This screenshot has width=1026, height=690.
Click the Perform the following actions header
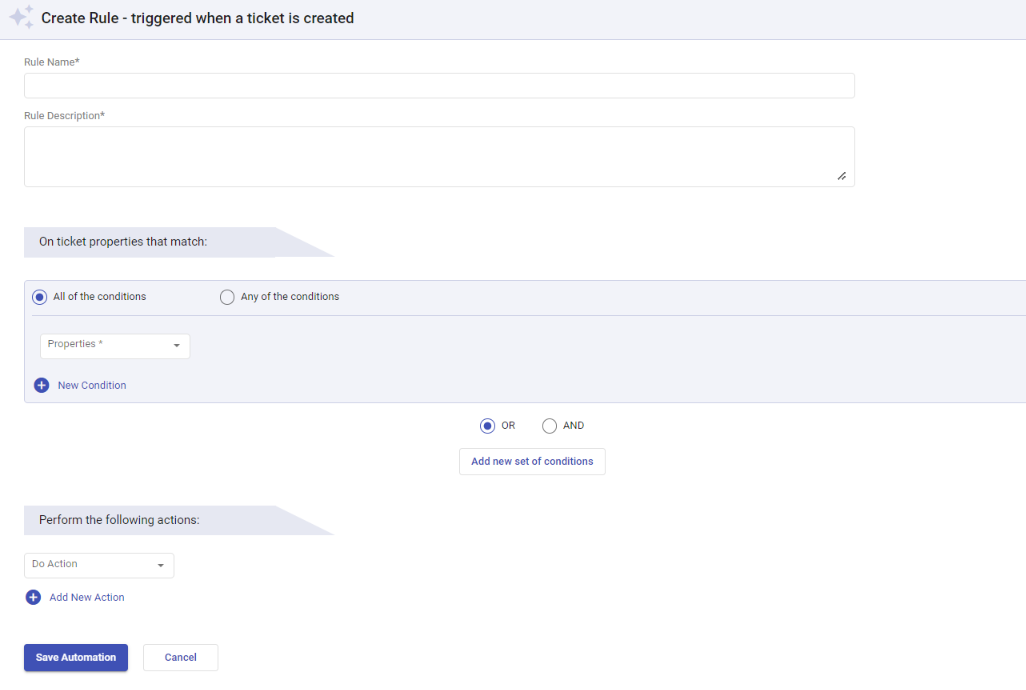point(120,520)
